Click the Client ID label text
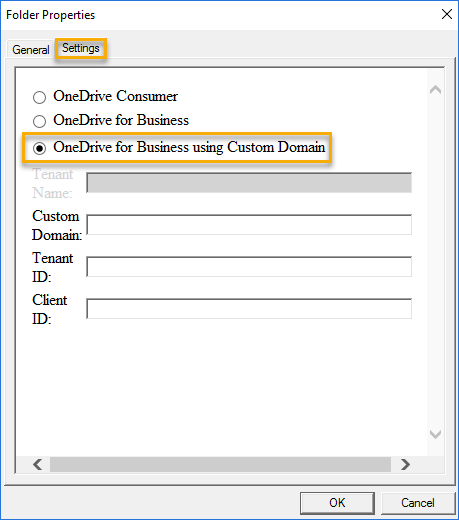Image resolution: width=459 pixels, height=520 pixels. point(49,309)
